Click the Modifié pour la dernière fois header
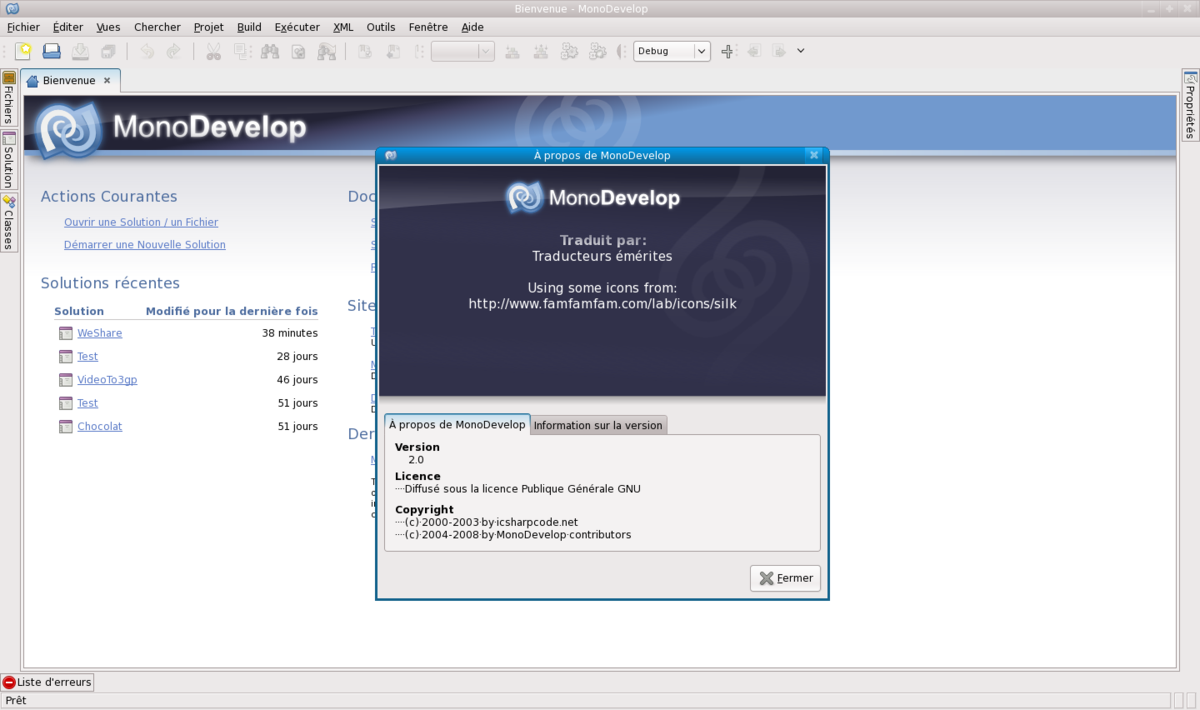This screenshot has width=1200, height=710. 232,311
